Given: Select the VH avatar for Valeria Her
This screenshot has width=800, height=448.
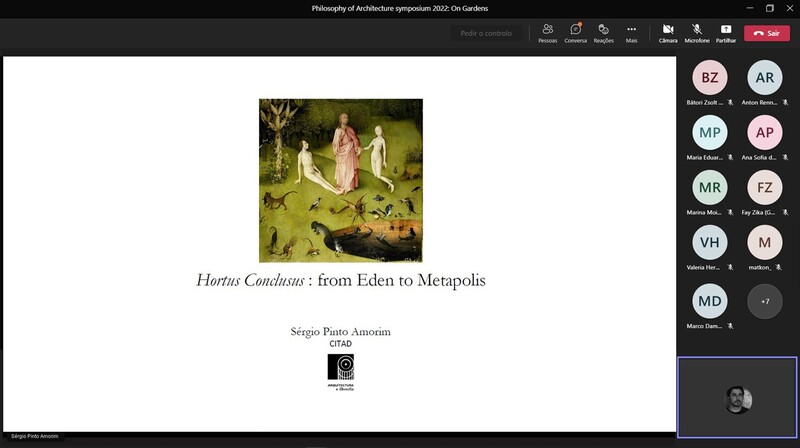Looking at the screenshot, I should click(x=710, y=242).
